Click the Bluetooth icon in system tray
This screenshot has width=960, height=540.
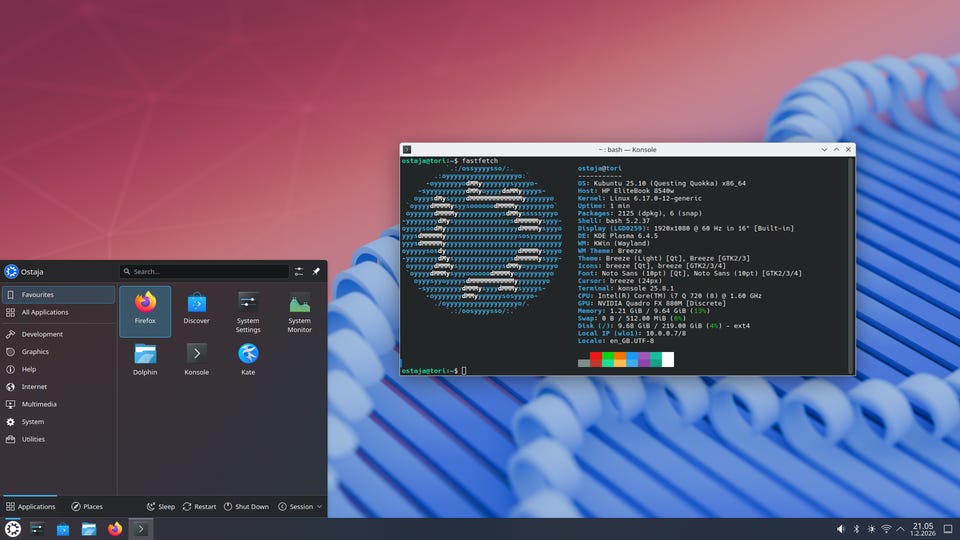[855, 528]
